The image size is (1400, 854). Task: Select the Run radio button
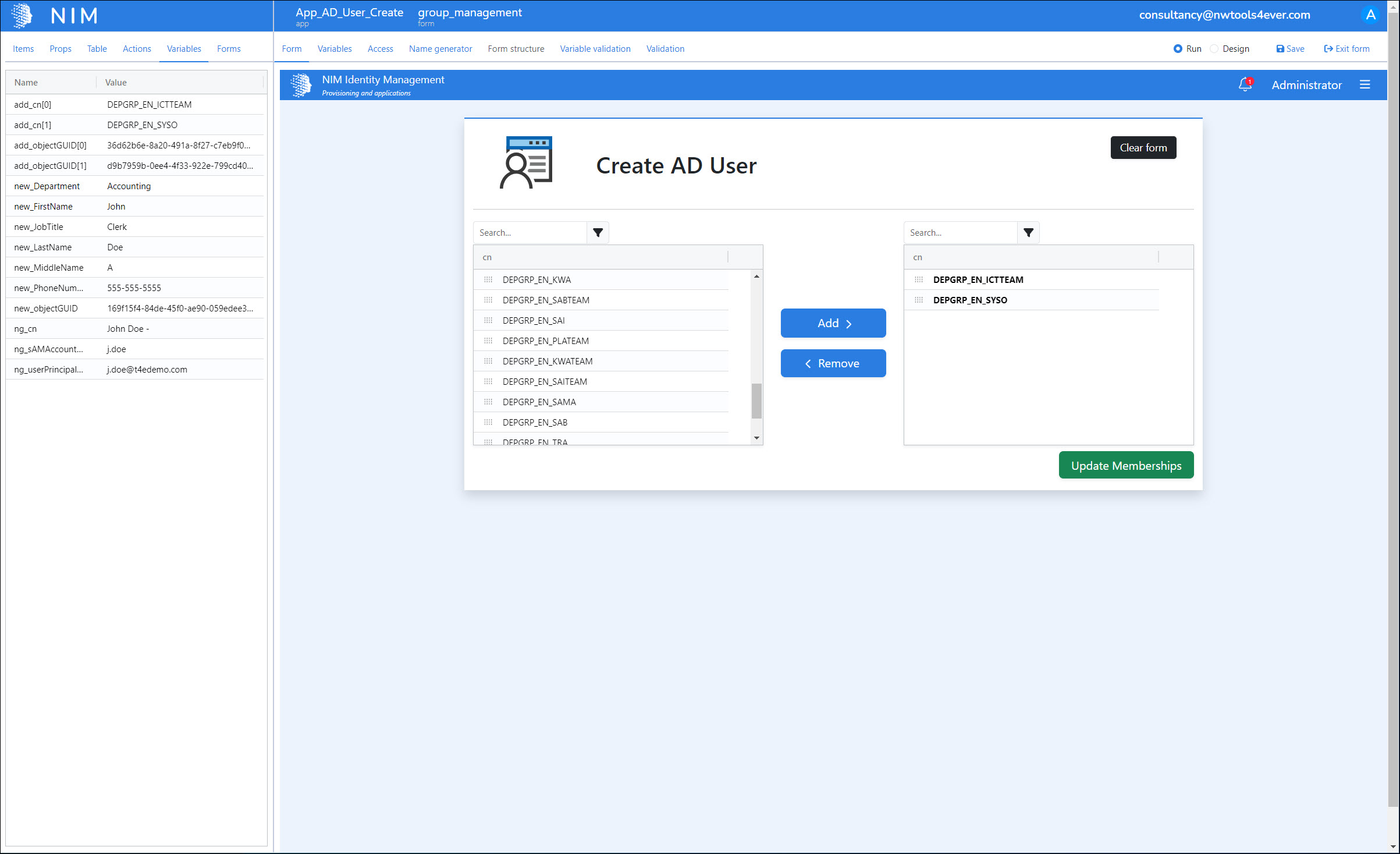tap(1177, 49)
